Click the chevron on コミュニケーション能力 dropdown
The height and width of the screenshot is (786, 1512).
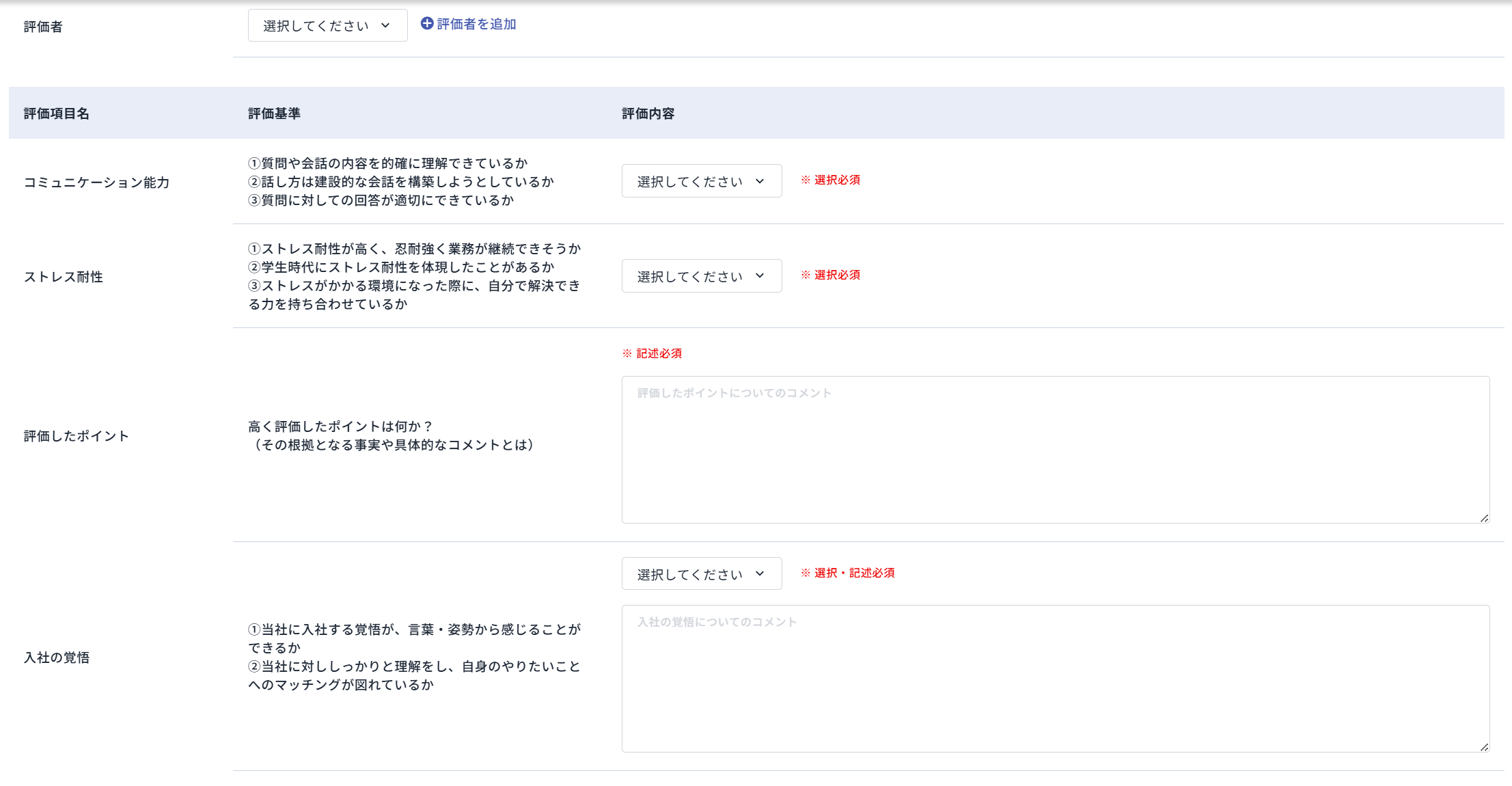pyautogui.click(x=760, y=180)
